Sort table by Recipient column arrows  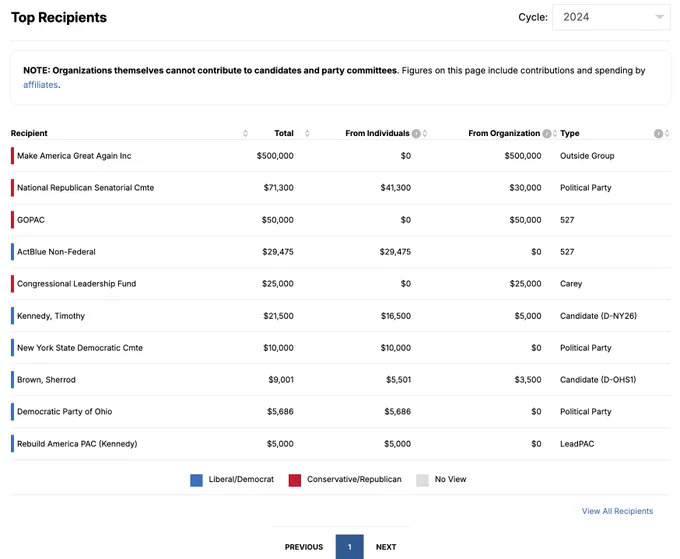pyautogui.click(x=245, y=133)
